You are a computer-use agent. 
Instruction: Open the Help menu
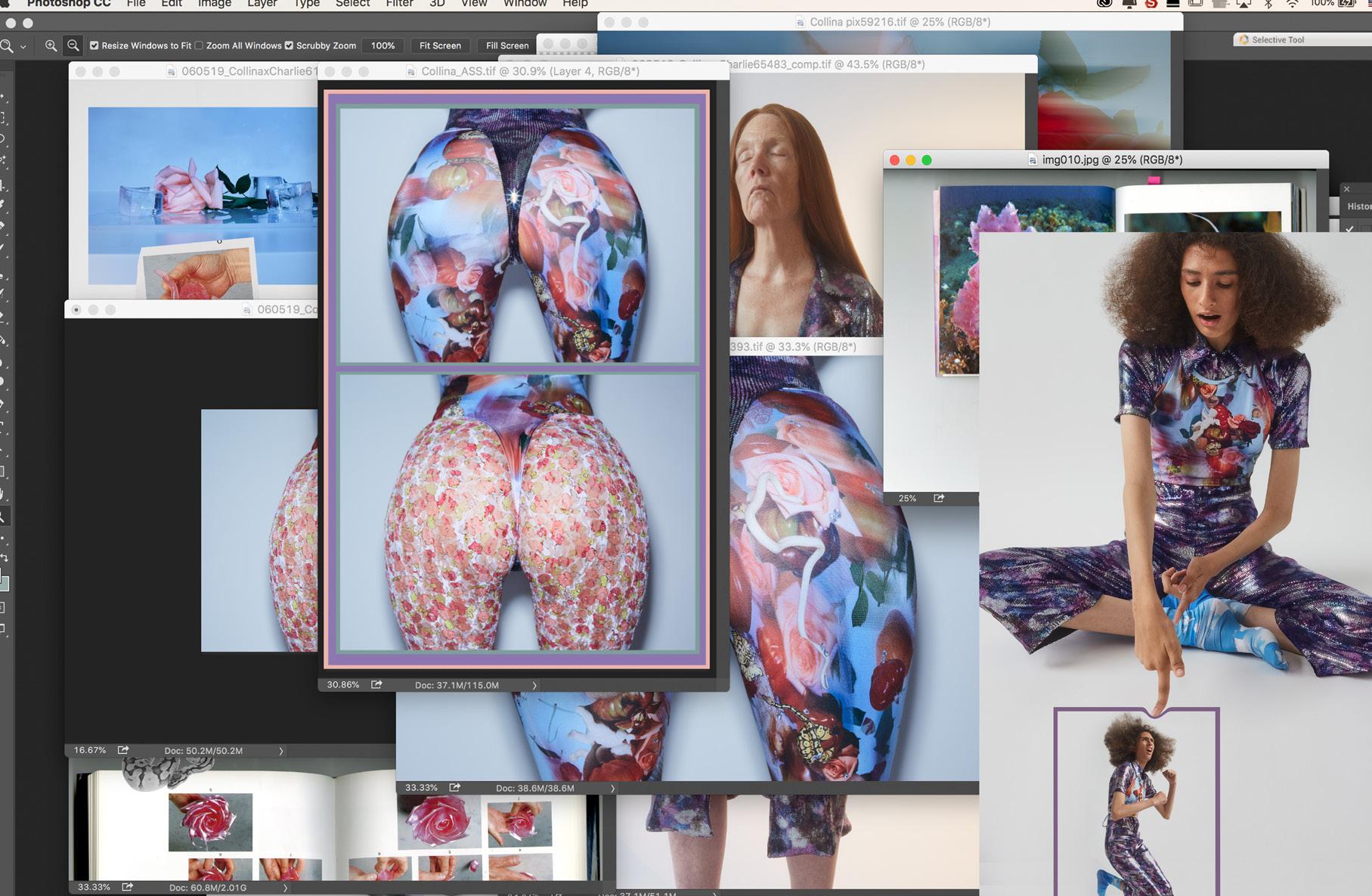tap(575, 4)
